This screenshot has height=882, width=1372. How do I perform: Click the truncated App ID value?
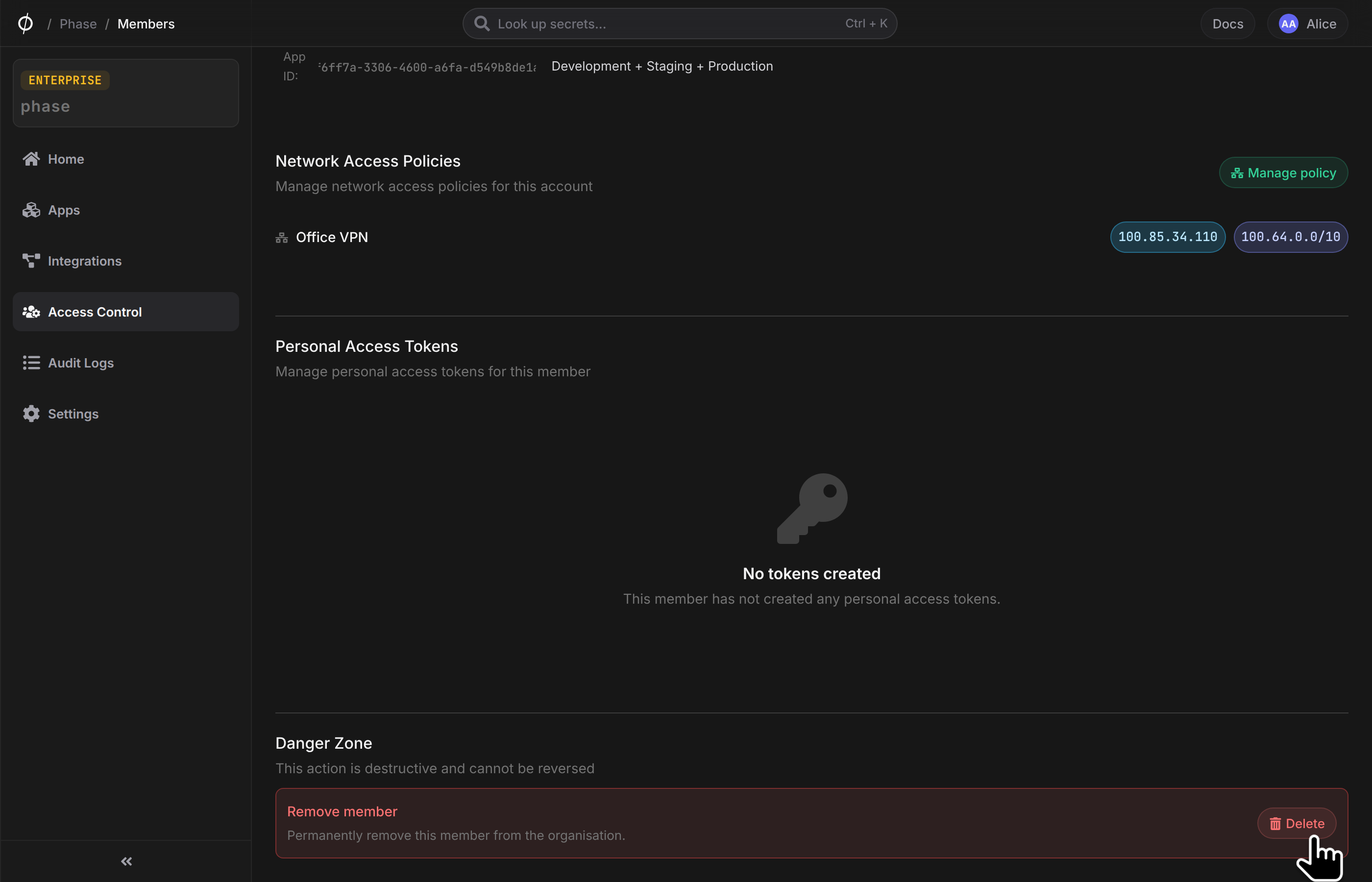(427, 67)
